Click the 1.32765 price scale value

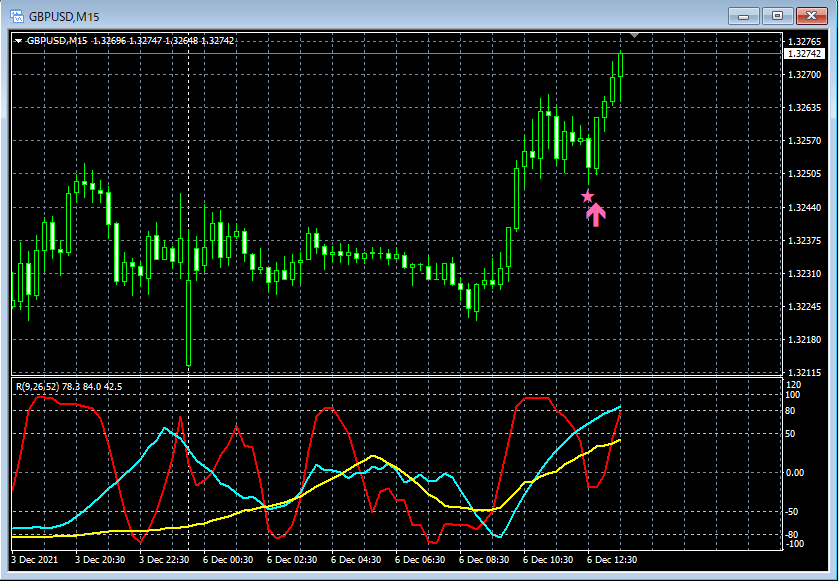(x=804, y=42)
